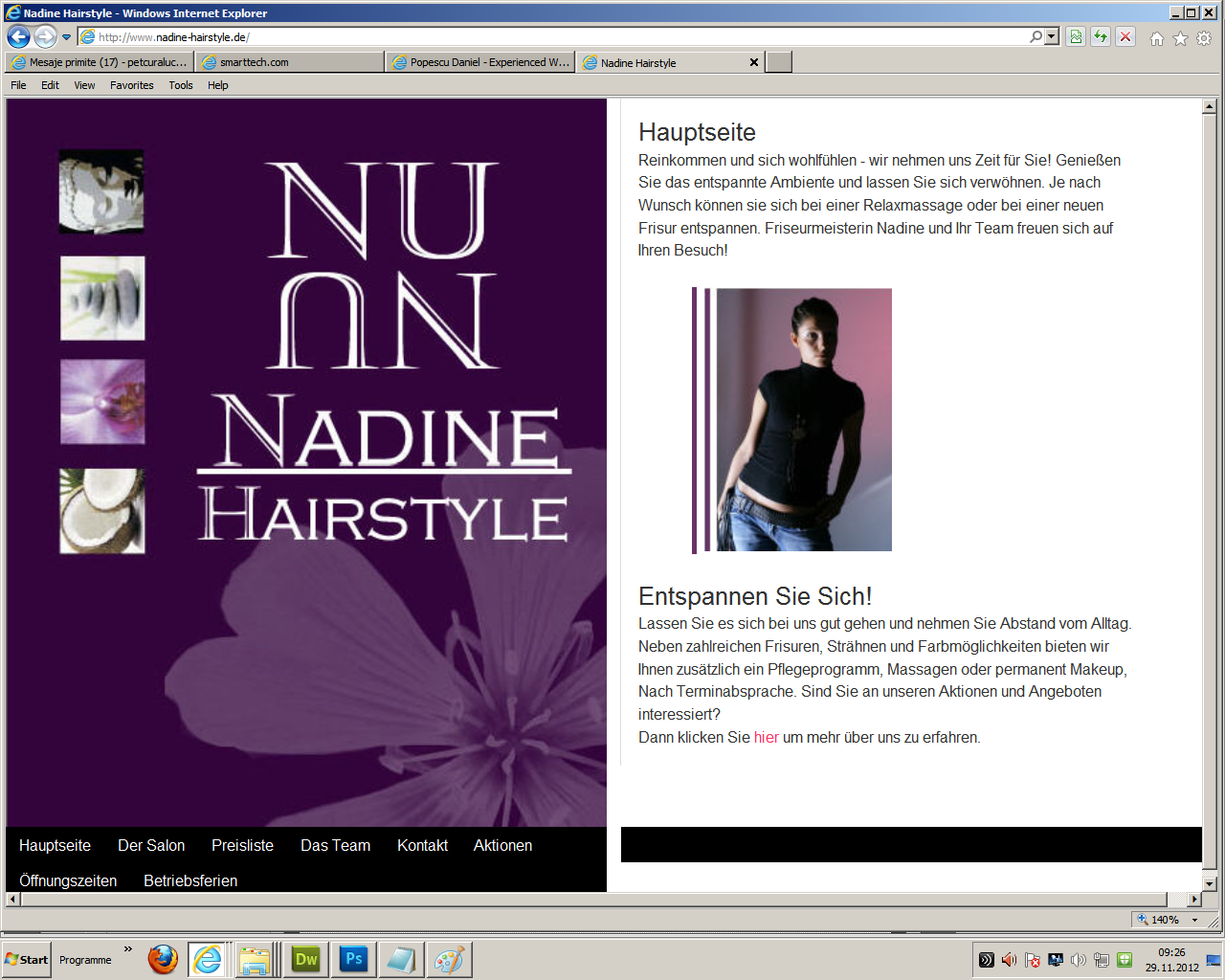Click the Stop loading X icon
The height and width of the screenshot is (980, 1225).
tap(1125, 37)
